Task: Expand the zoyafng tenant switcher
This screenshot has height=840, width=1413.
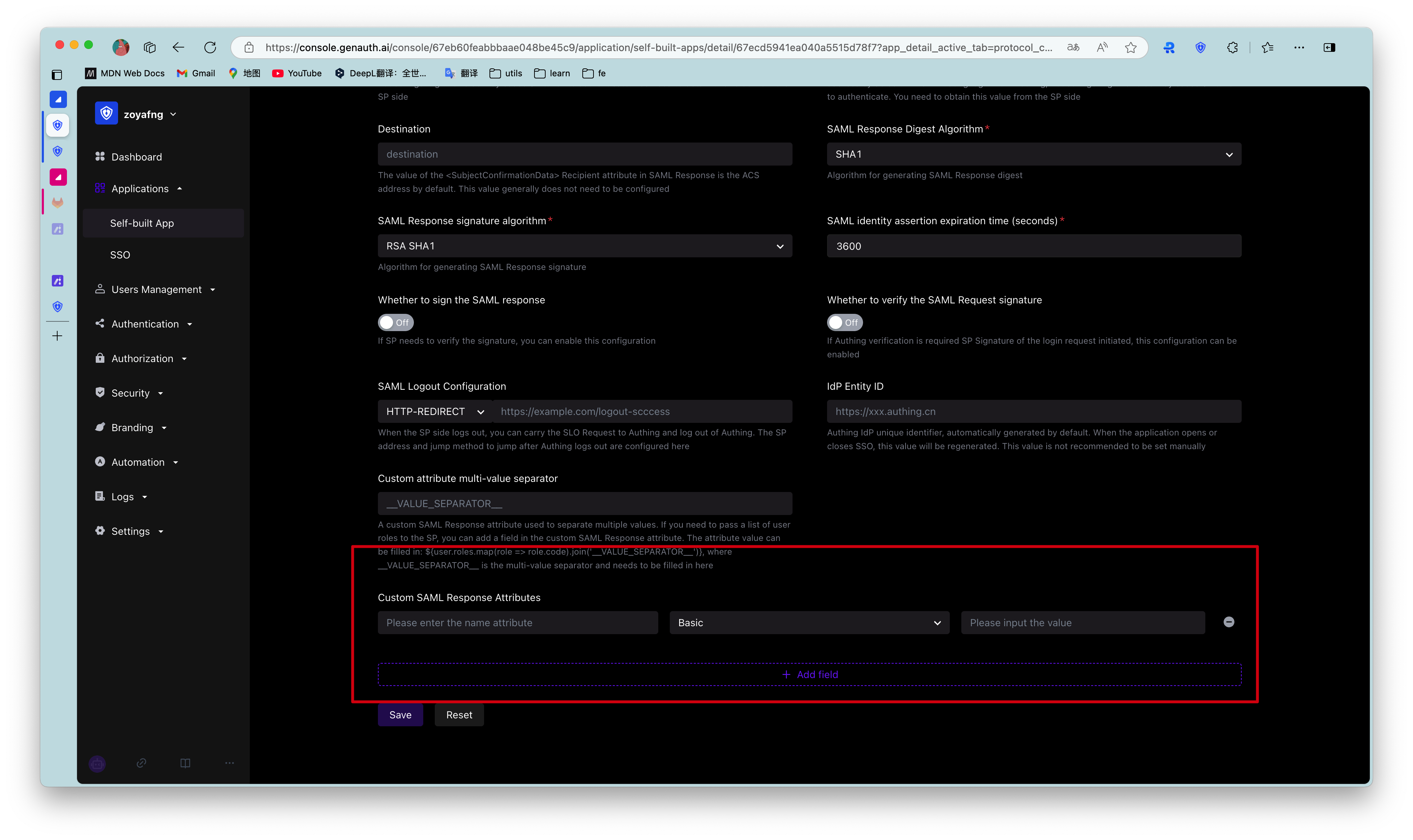Action: pos(173,114)
